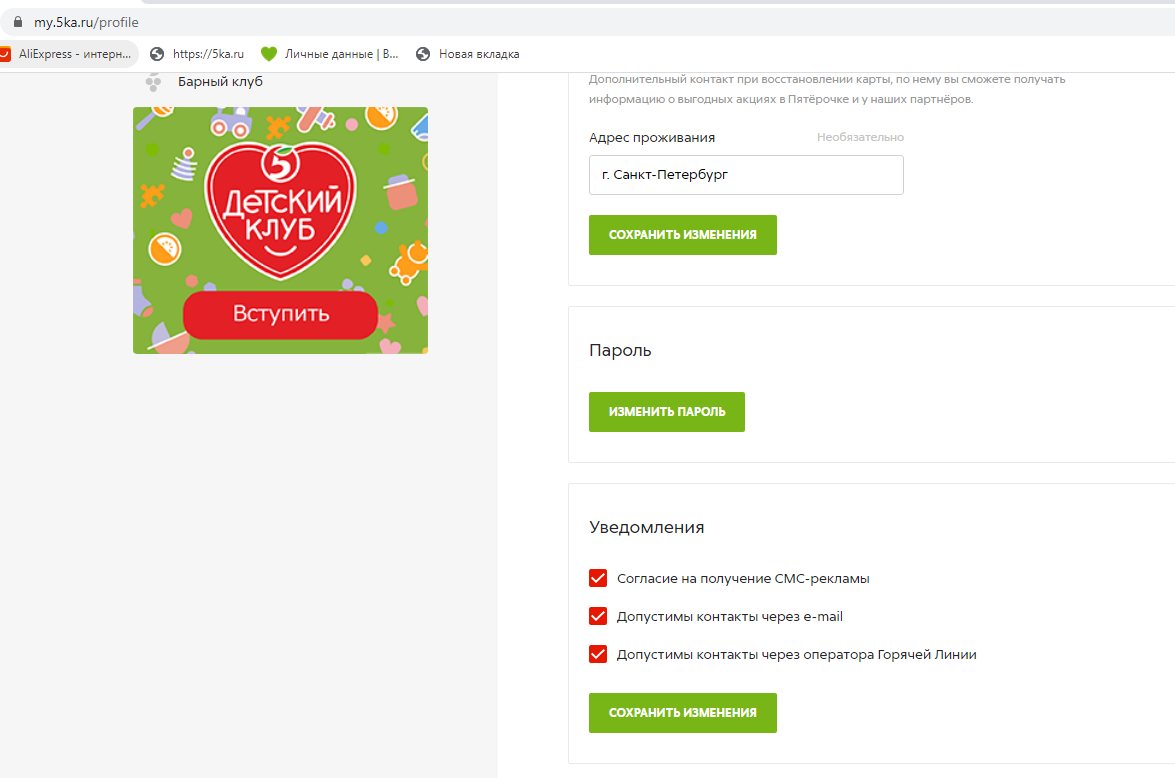Click the red Вступить button
Viewport: 1175px width, 778px height.
coord(280,314)
